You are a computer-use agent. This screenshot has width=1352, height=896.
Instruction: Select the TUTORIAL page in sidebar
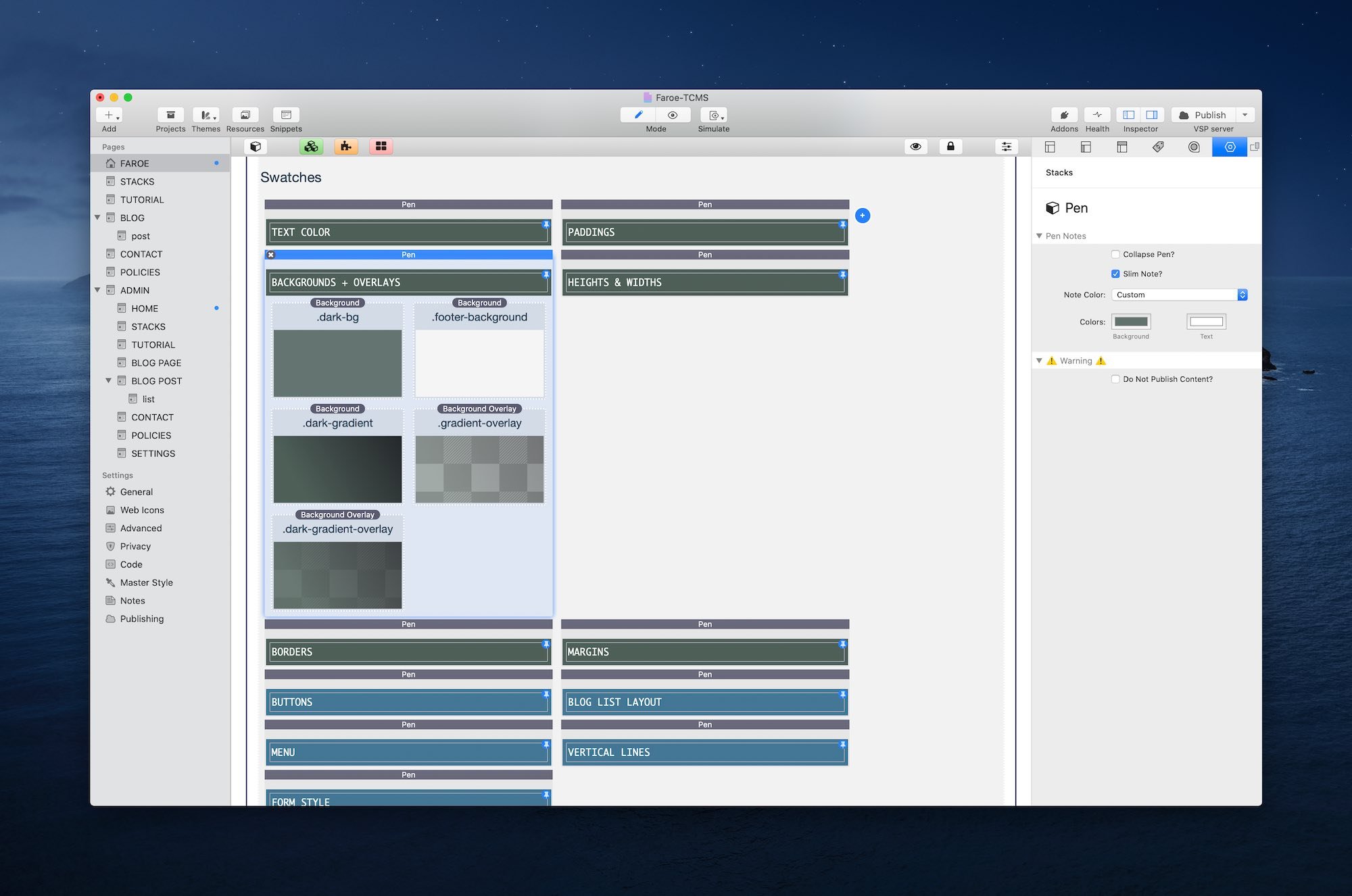click(x=142, y=200)
